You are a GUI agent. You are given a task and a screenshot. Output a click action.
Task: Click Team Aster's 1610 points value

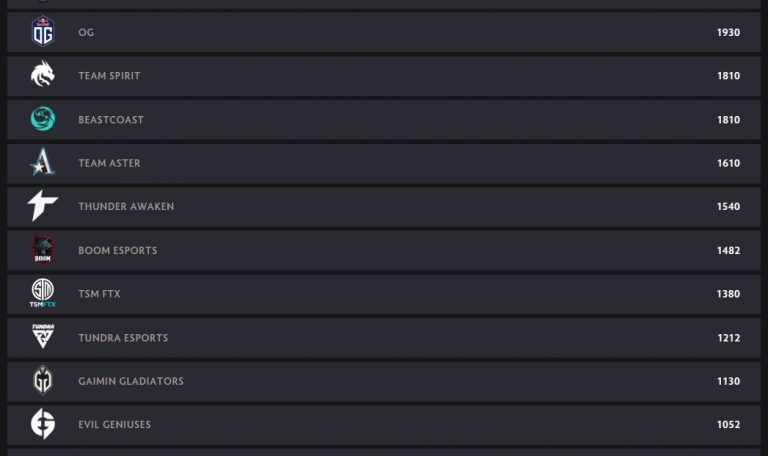tap(728, 163)
